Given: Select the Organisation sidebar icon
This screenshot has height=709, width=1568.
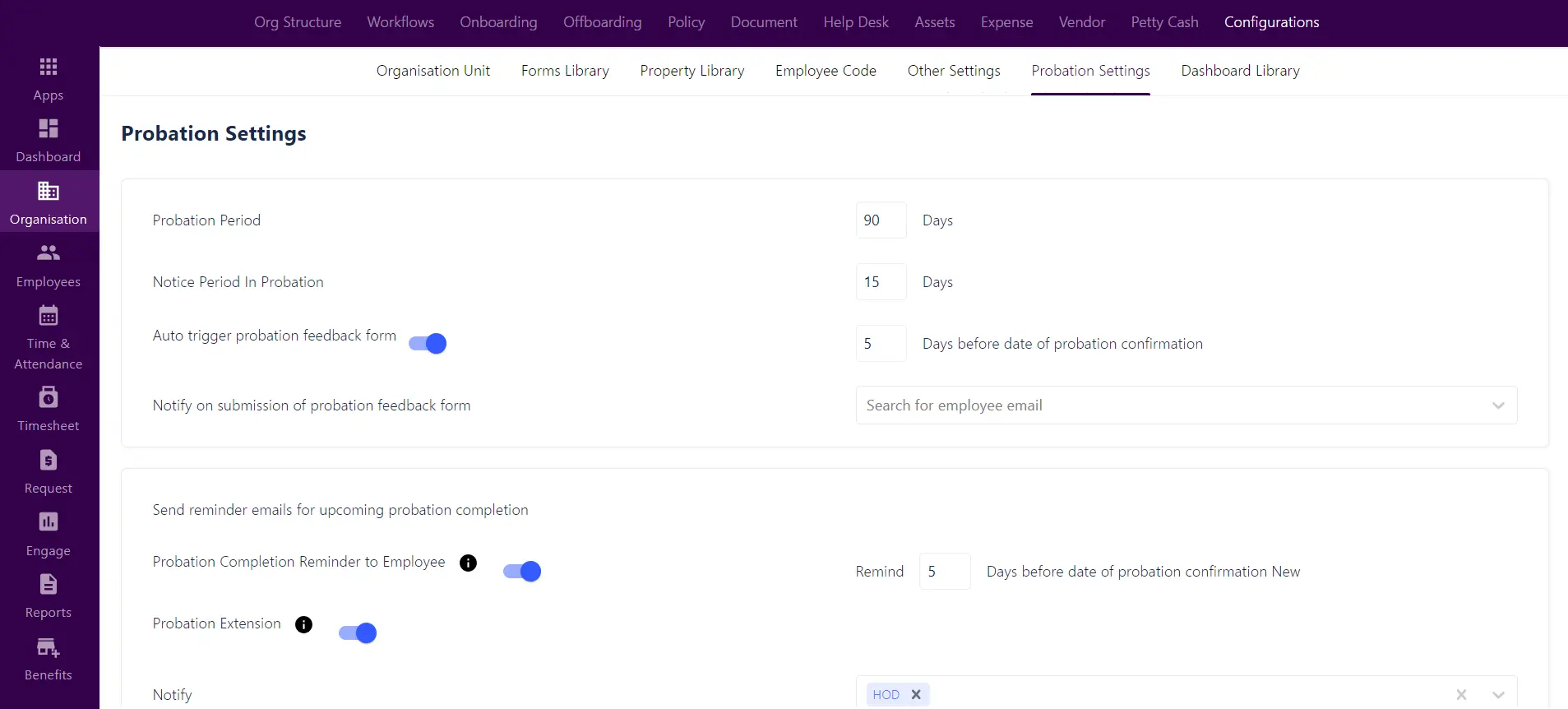Looking at the screenshot, I should click(49, 191).
